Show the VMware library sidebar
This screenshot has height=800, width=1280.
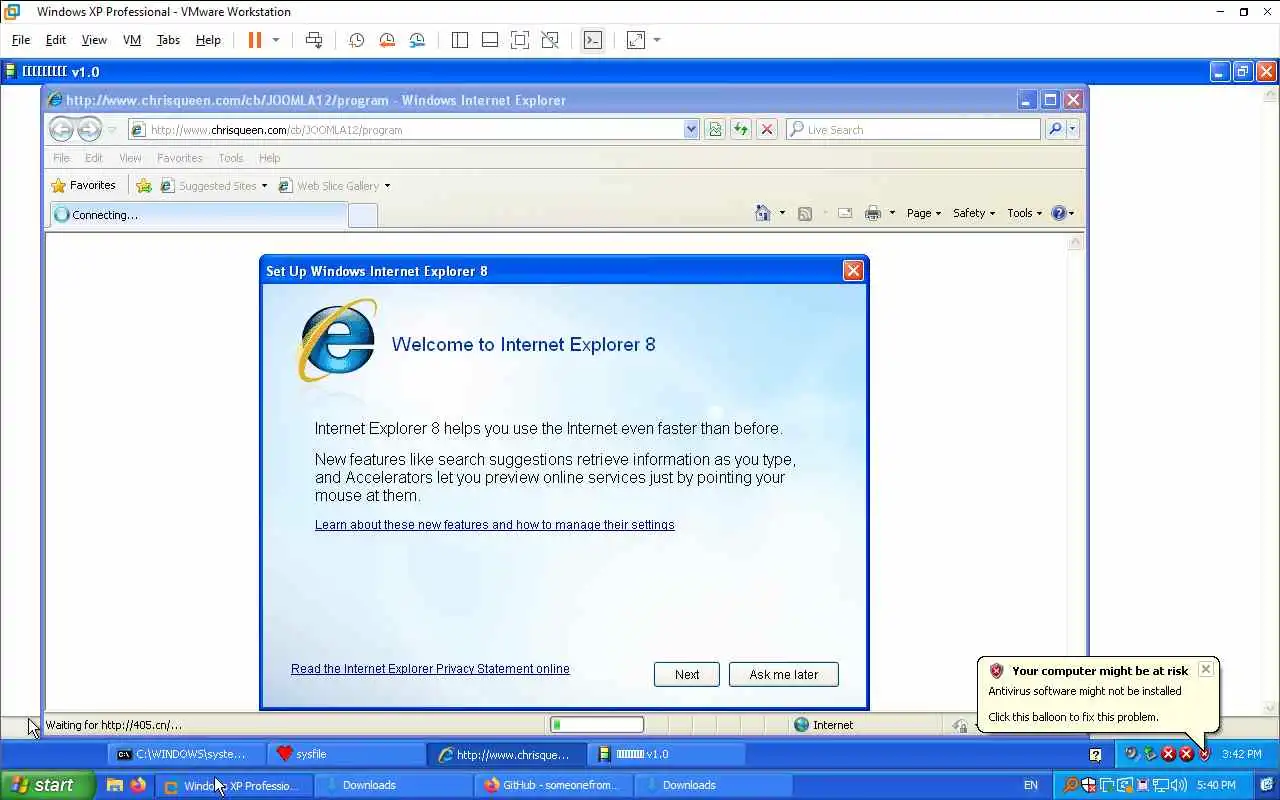pos(460,40)
